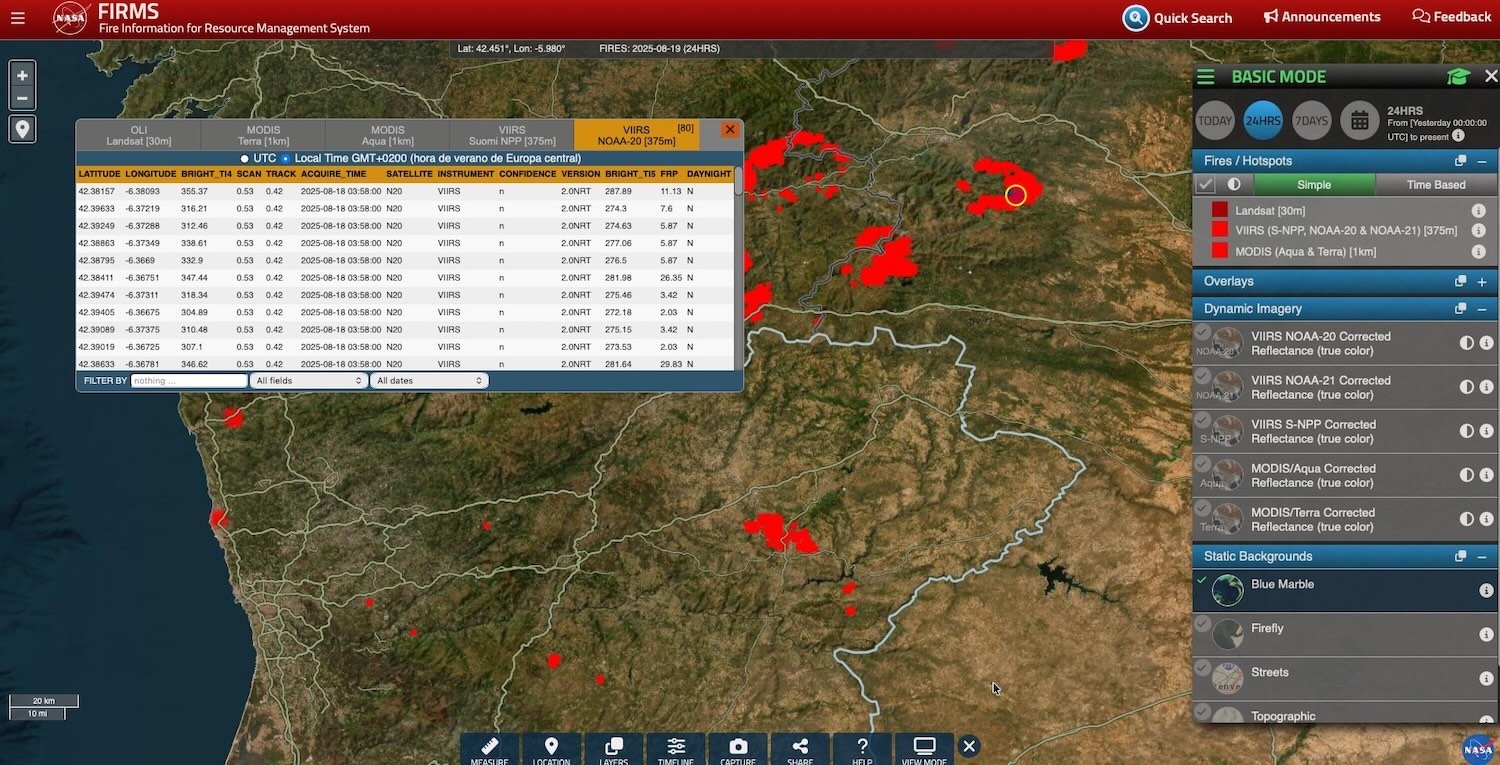Collapse the Static Backgrounds section
The height and width of the screenshot is (765, 1500).
[x=1482, y=557]
